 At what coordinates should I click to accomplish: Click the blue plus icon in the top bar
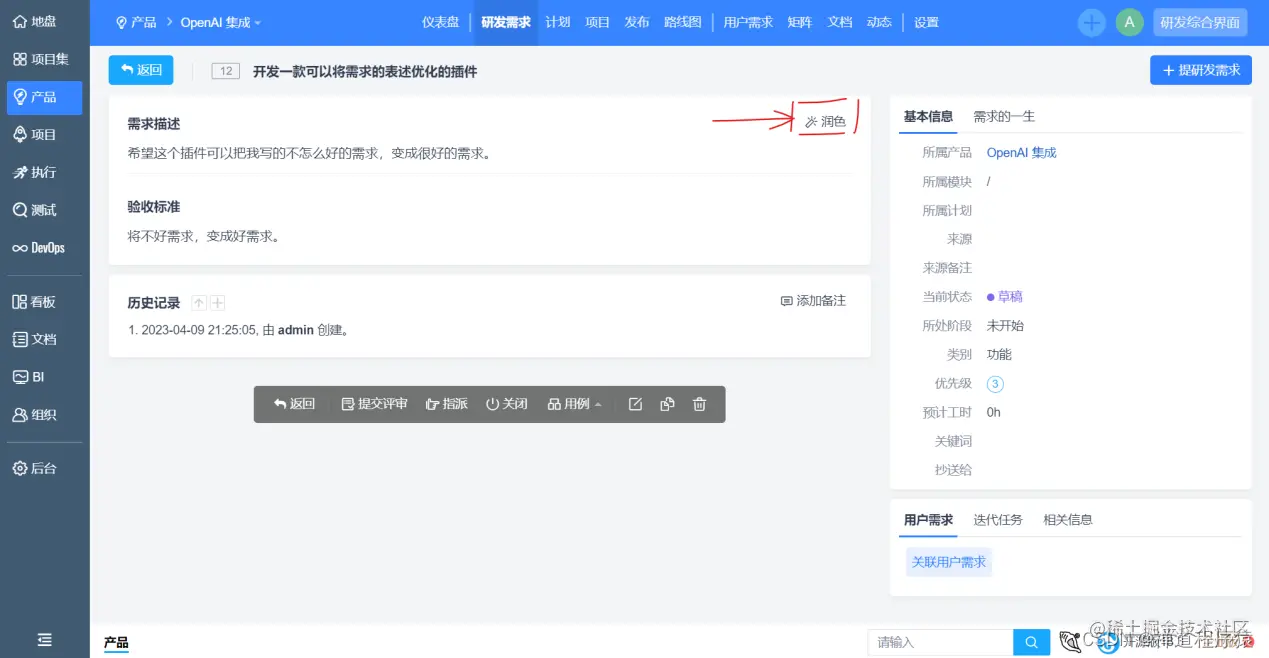click(x=1091, y=21)
